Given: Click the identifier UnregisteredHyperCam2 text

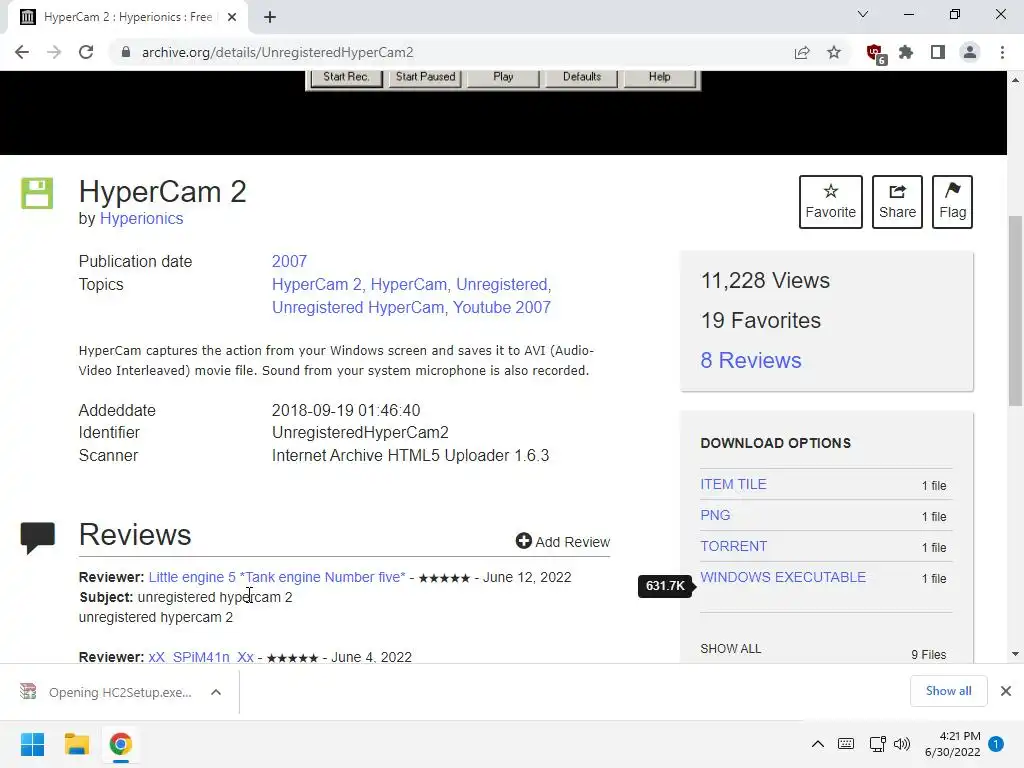Looking at the screenshot, I should tap(360, 433).
